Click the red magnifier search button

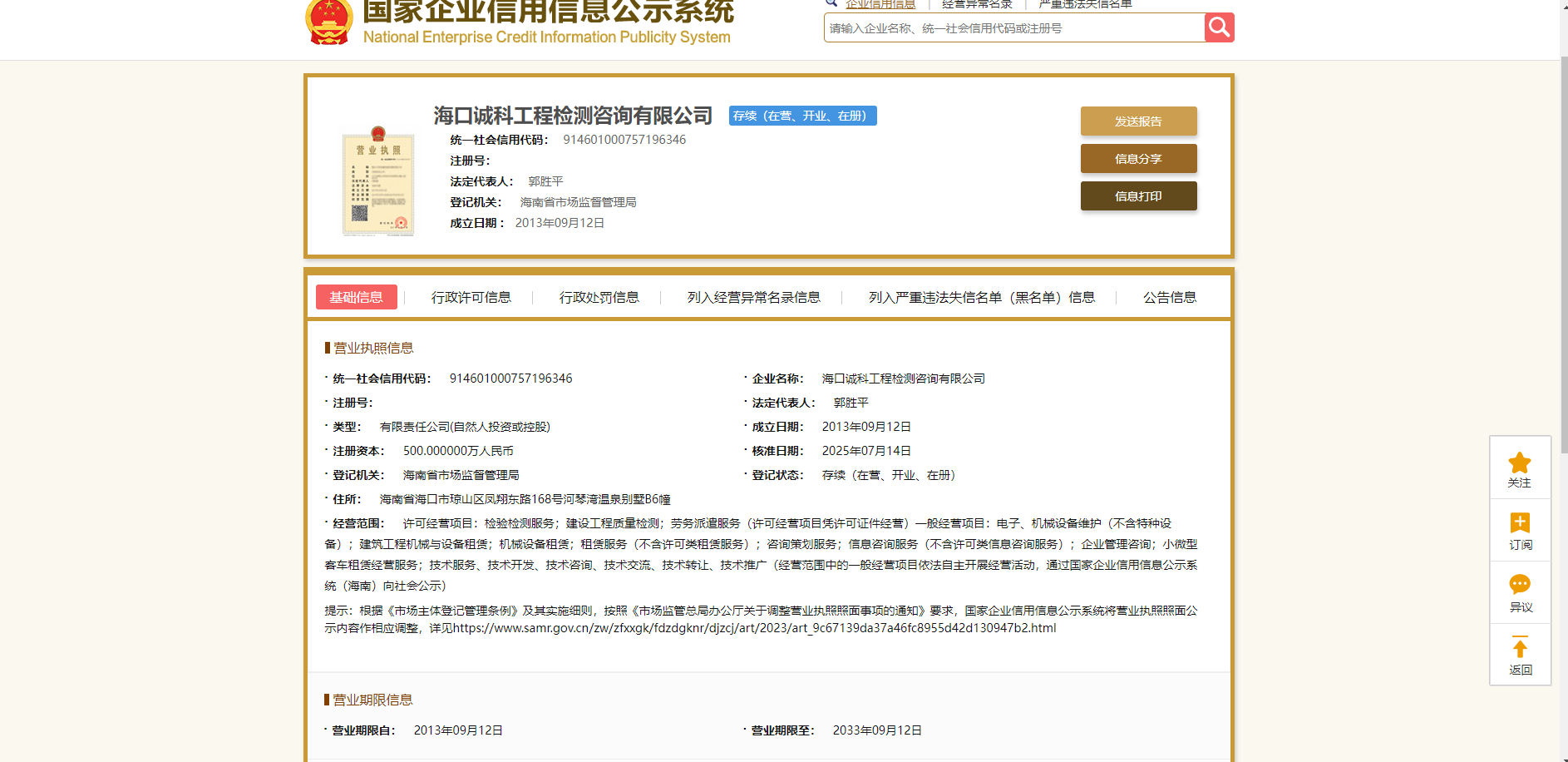tap(1219, 27)
